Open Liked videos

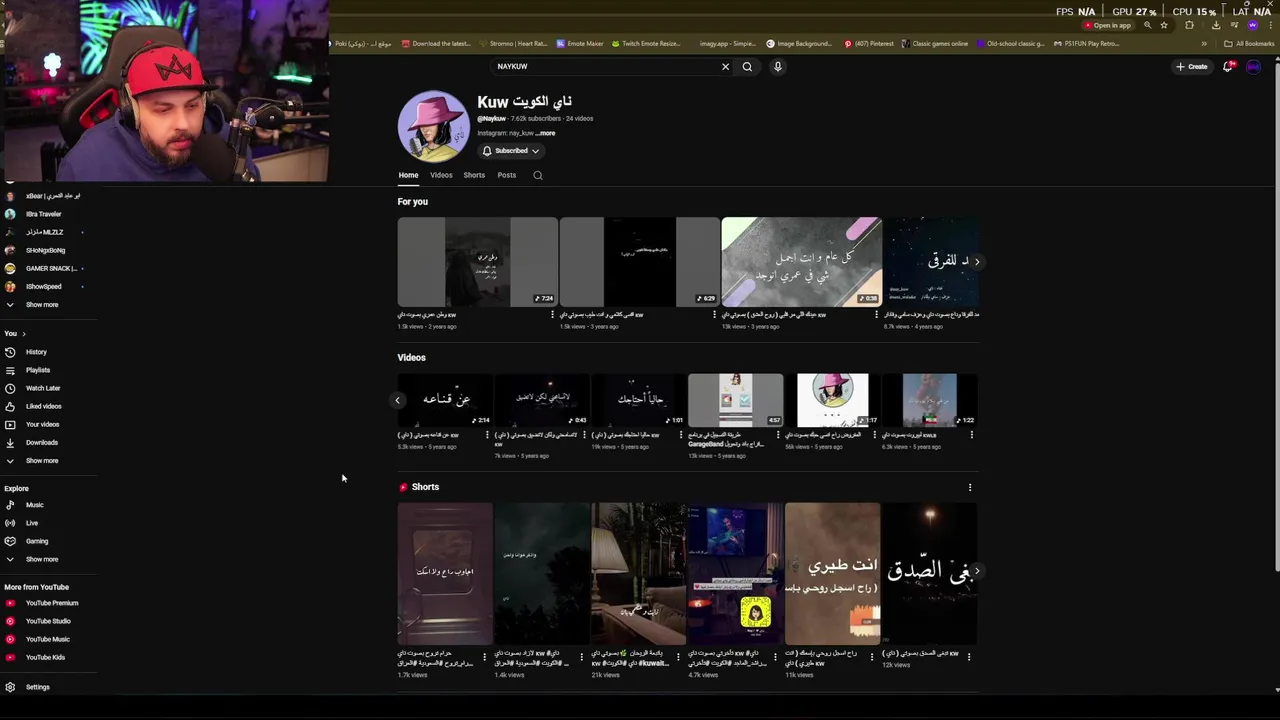pos(43,406)
